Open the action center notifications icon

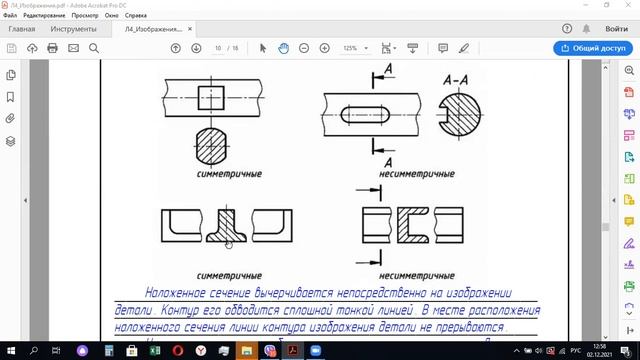625,351
